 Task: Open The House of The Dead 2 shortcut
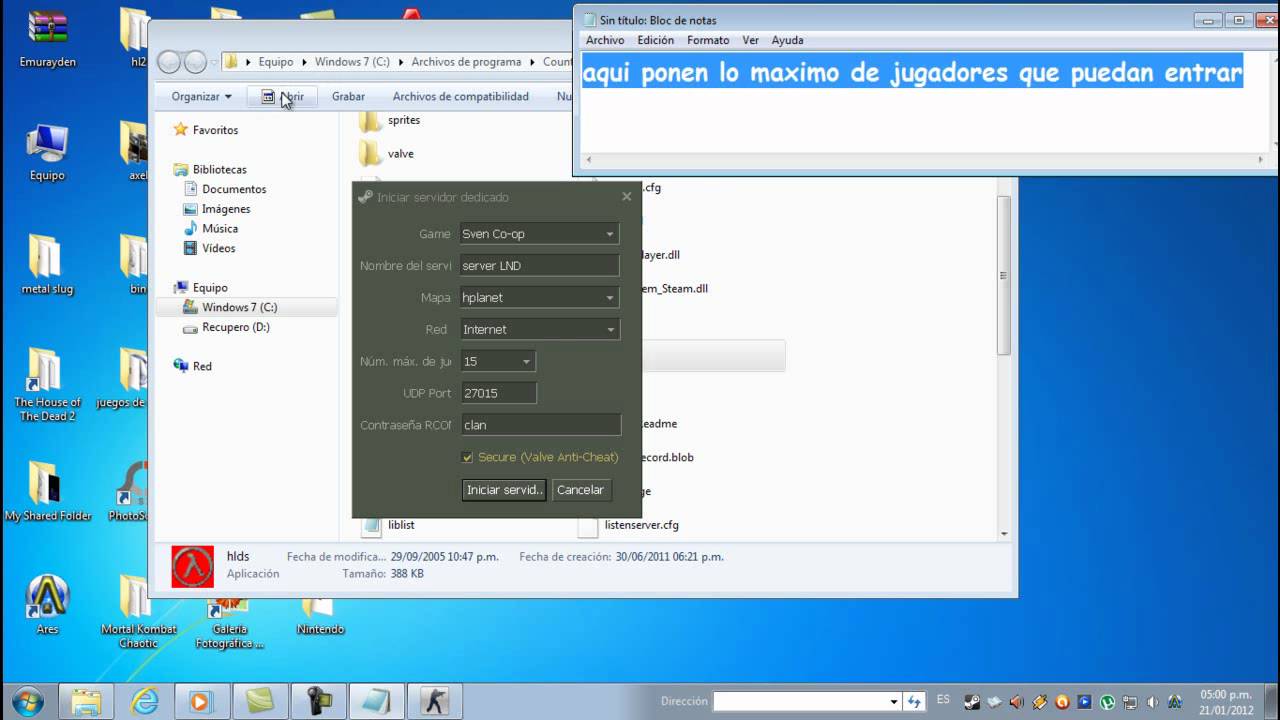coord(47,385)
